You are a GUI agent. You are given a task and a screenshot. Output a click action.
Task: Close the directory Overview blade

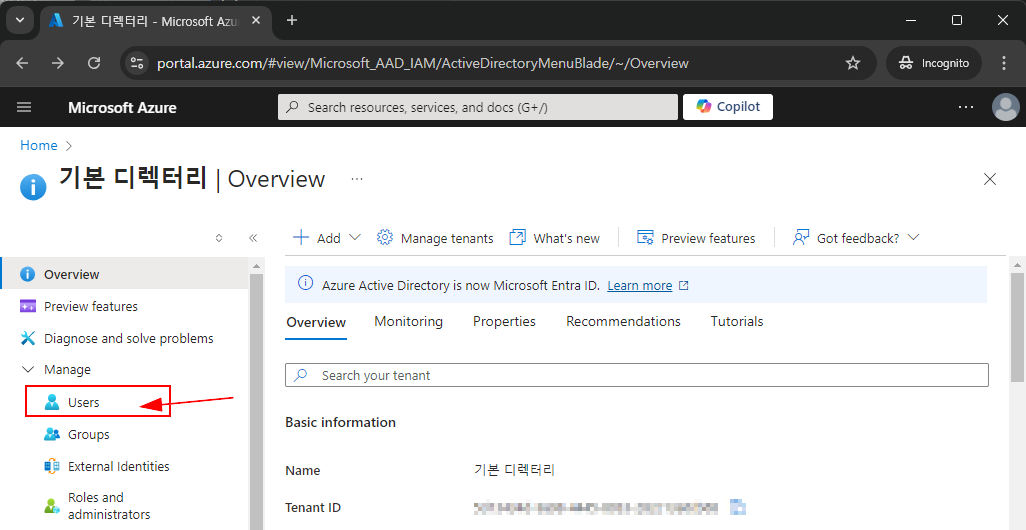point(990,179)
